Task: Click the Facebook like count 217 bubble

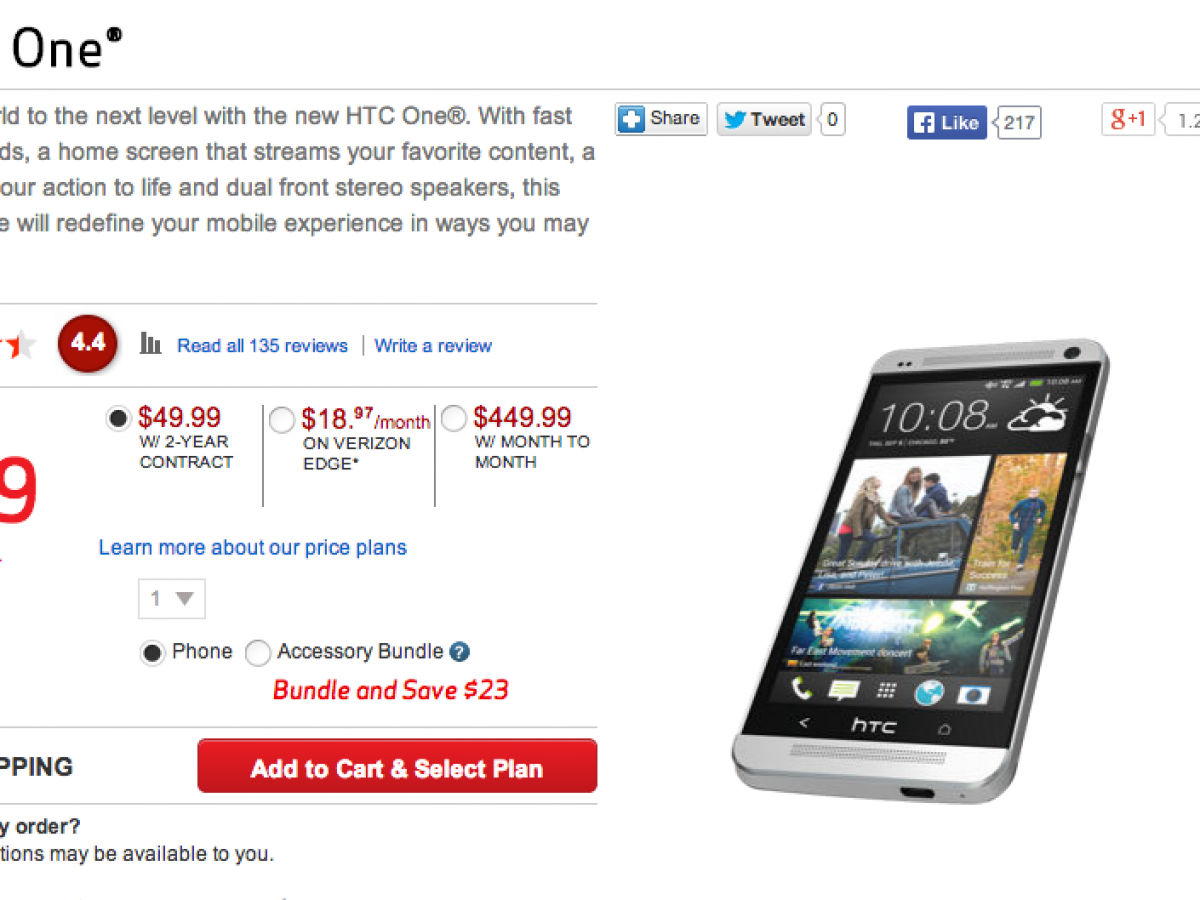Action: pos(1019,124)
